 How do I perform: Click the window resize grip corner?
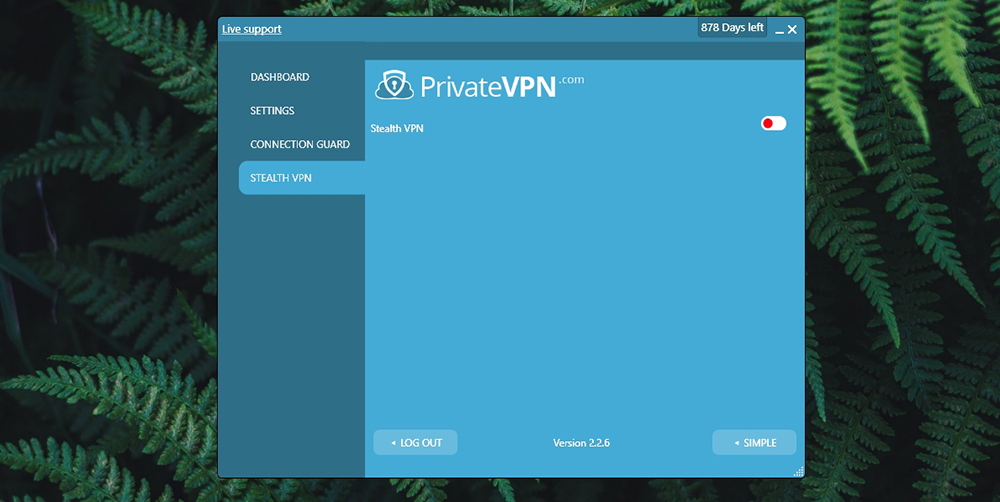click(x=798, y=471)
